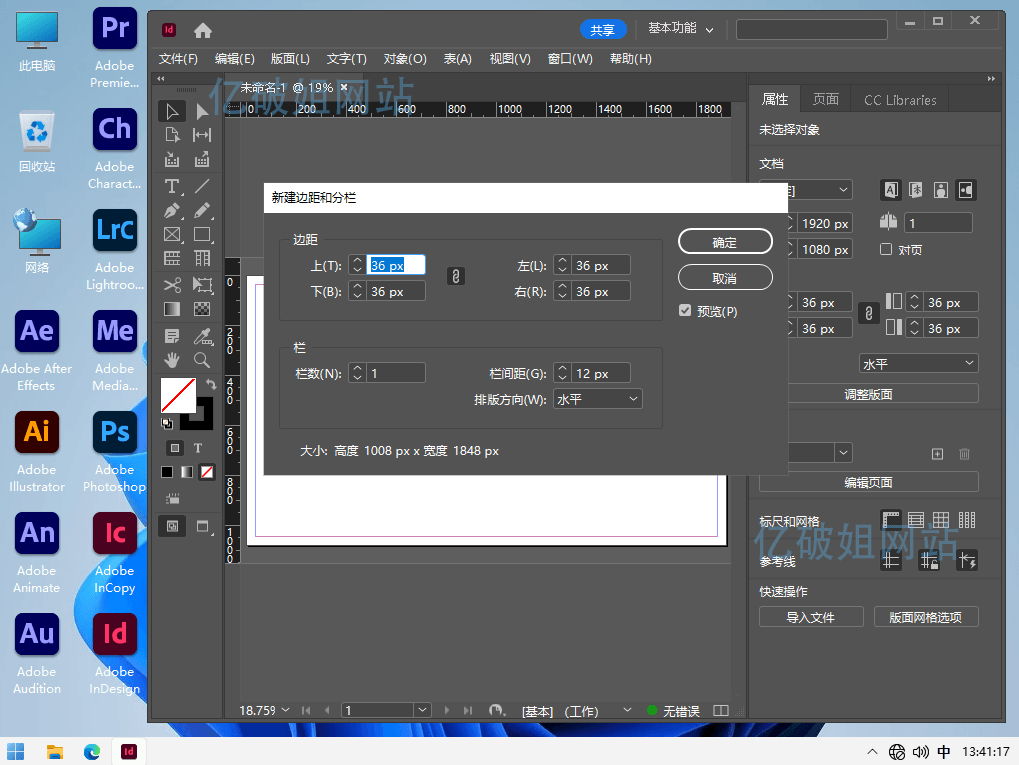The image size is (1019, 765).
Task: Click swap fill and stroke arrow
Action: (211, 384)
